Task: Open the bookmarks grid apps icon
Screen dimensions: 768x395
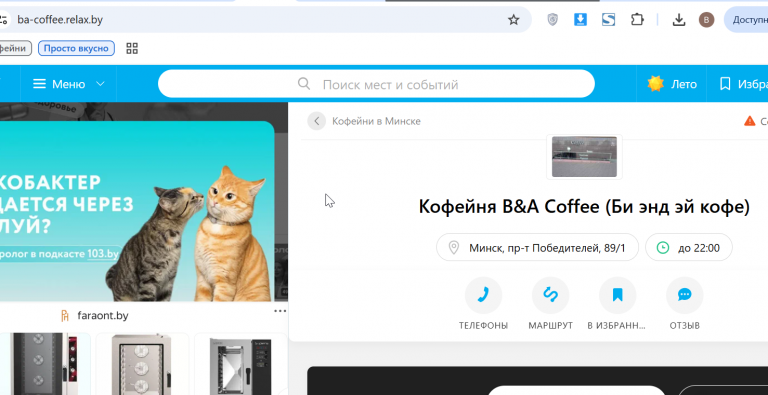Action: click(132, 48)
